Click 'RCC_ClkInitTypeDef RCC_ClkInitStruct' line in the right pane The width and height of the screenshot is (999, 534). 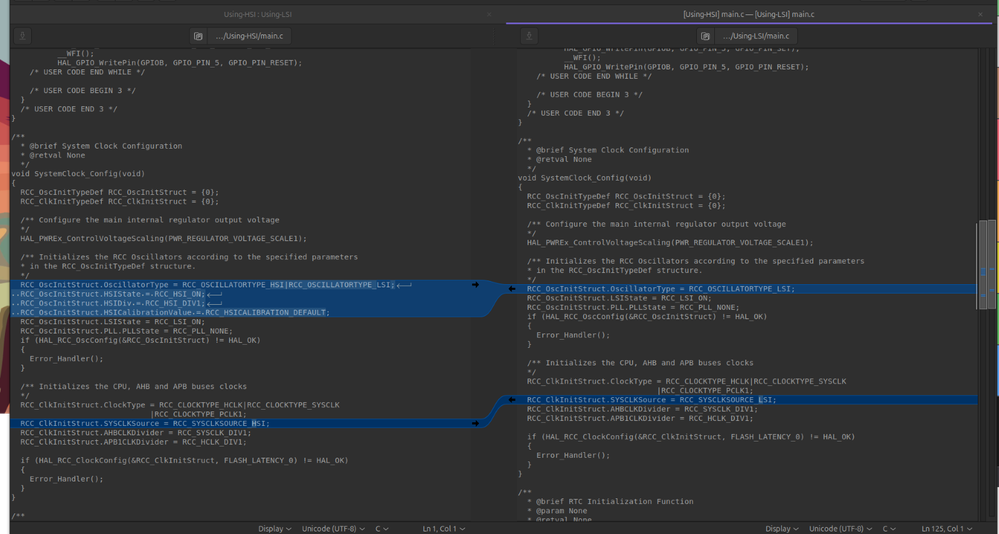click(626, 206)
